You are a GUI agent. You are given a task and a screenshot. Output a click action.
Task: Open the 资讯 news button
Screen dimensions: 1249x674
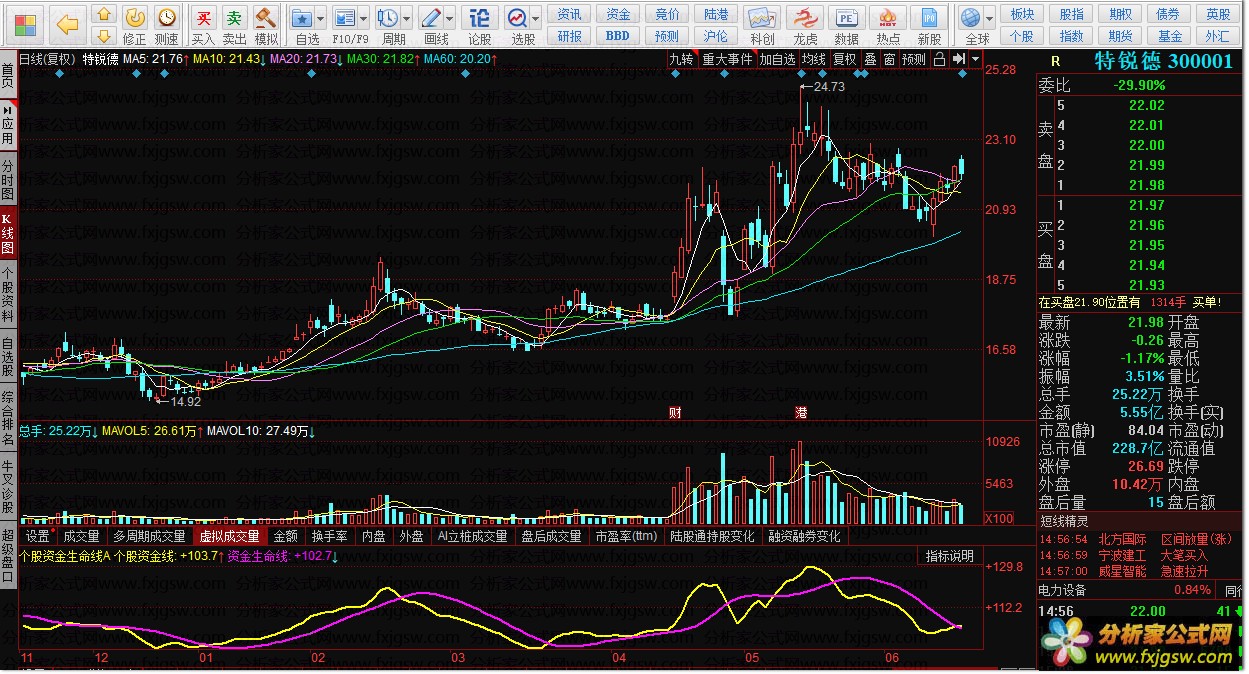point(570,14)
